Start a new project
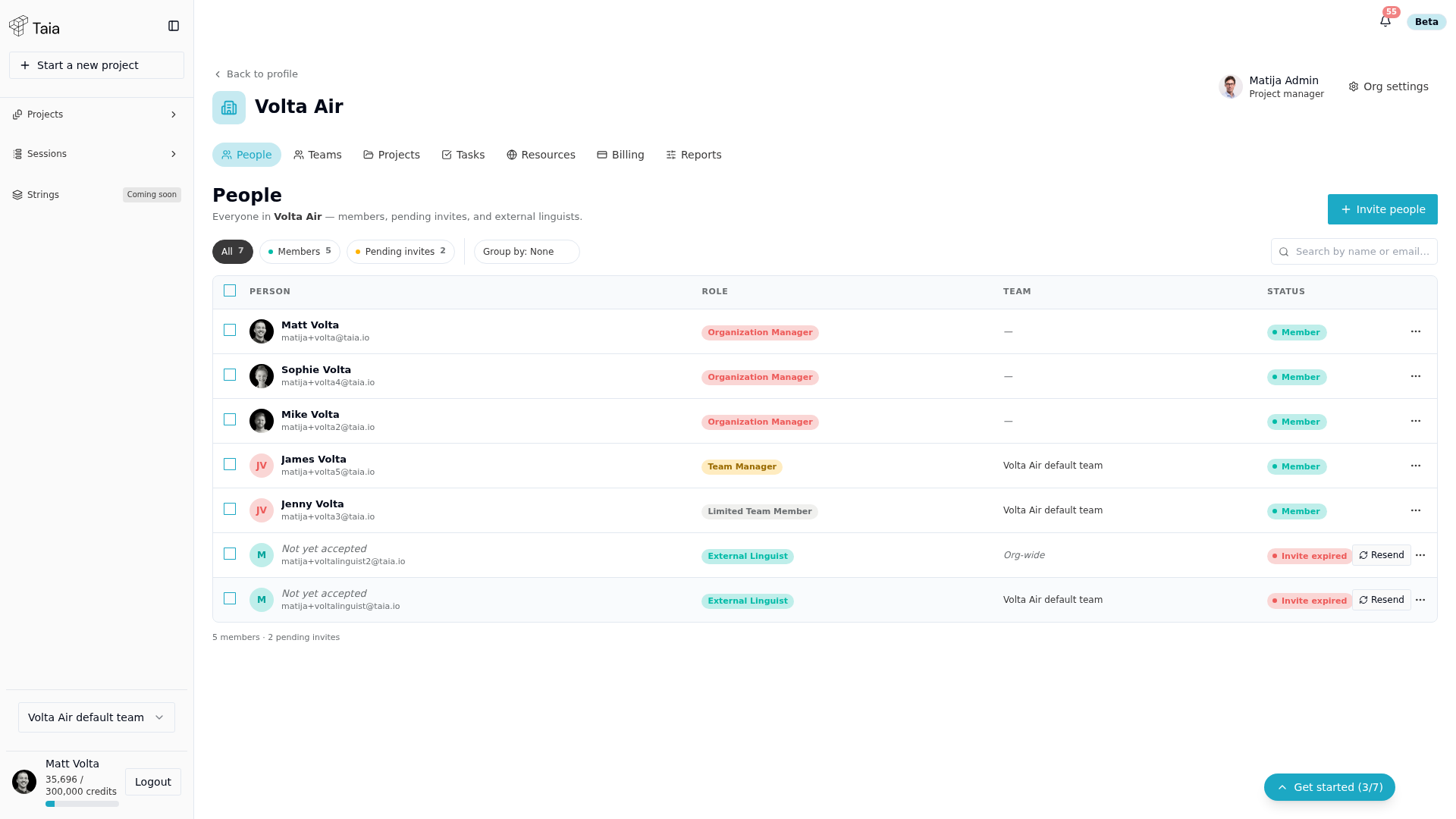 point(96,65)
